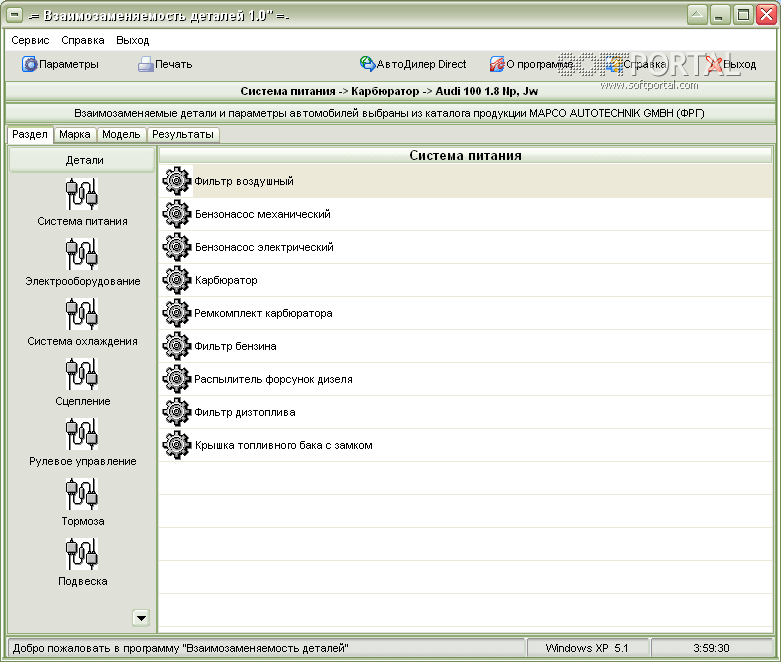Image resolution: width=781 pixels, height=662 pixels.
Task: Select the Ремкомплект карбюратора row text
Action: 263,313
